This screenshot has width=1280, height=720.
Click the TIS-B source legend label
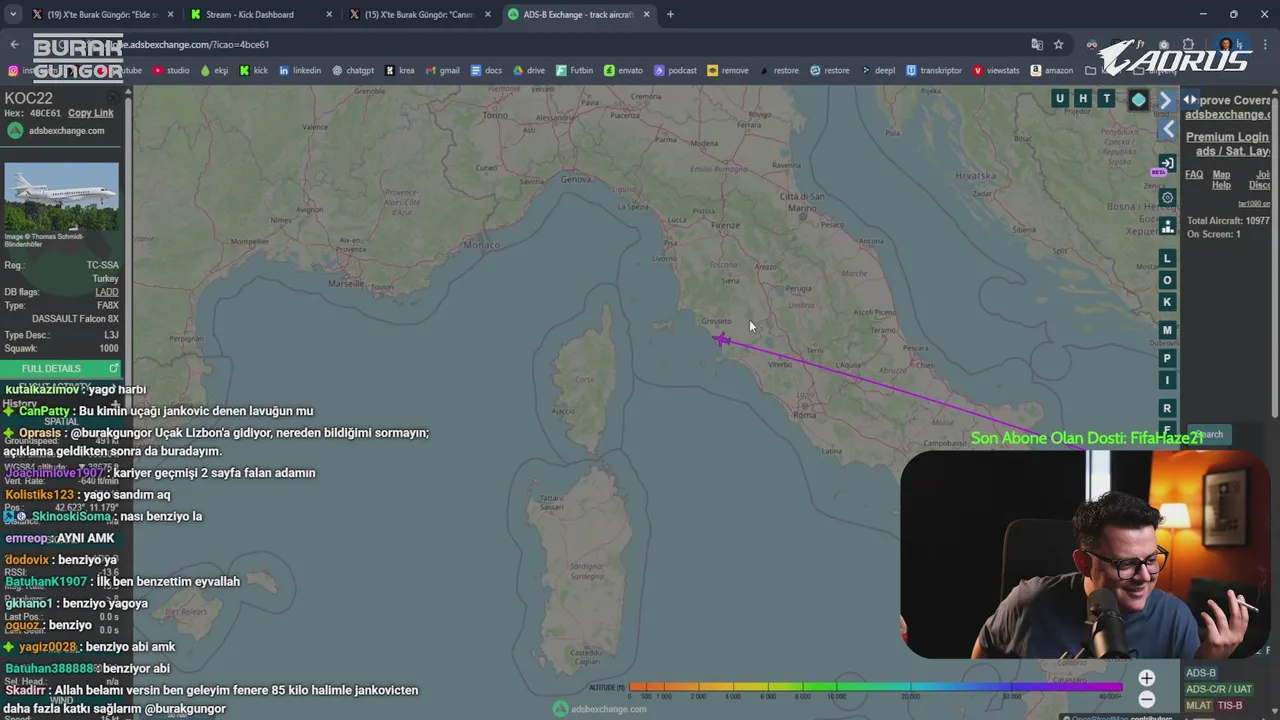click(1230, 705)
